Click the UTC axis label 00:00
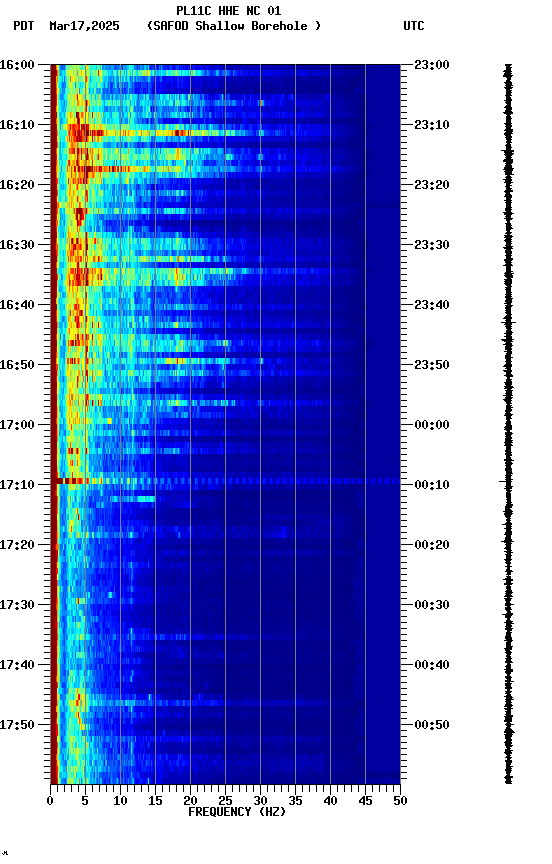 432,425
